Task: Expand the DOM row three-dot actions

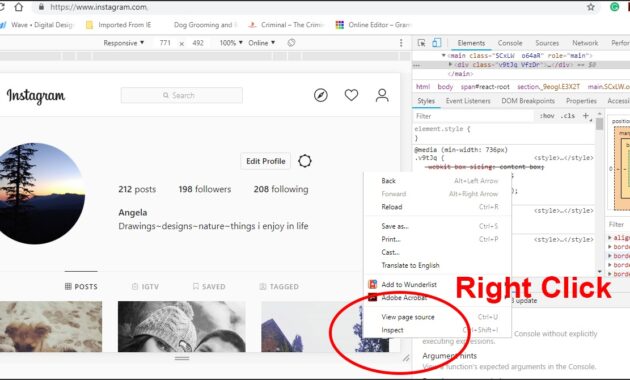Action: pyautogui.click(x=417, y=65)
